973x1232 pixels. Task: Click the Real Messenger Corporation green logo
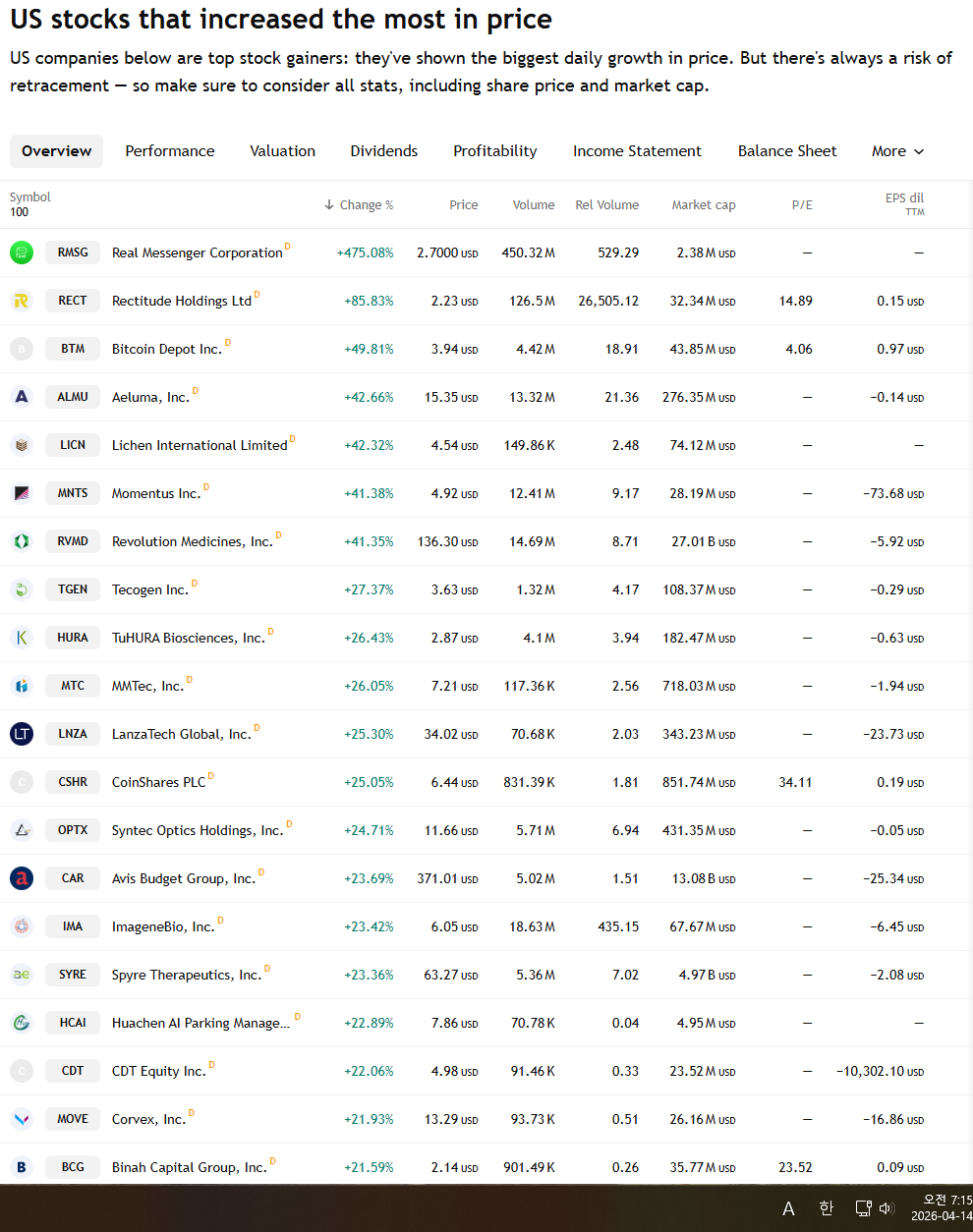(x=22, y=252)
